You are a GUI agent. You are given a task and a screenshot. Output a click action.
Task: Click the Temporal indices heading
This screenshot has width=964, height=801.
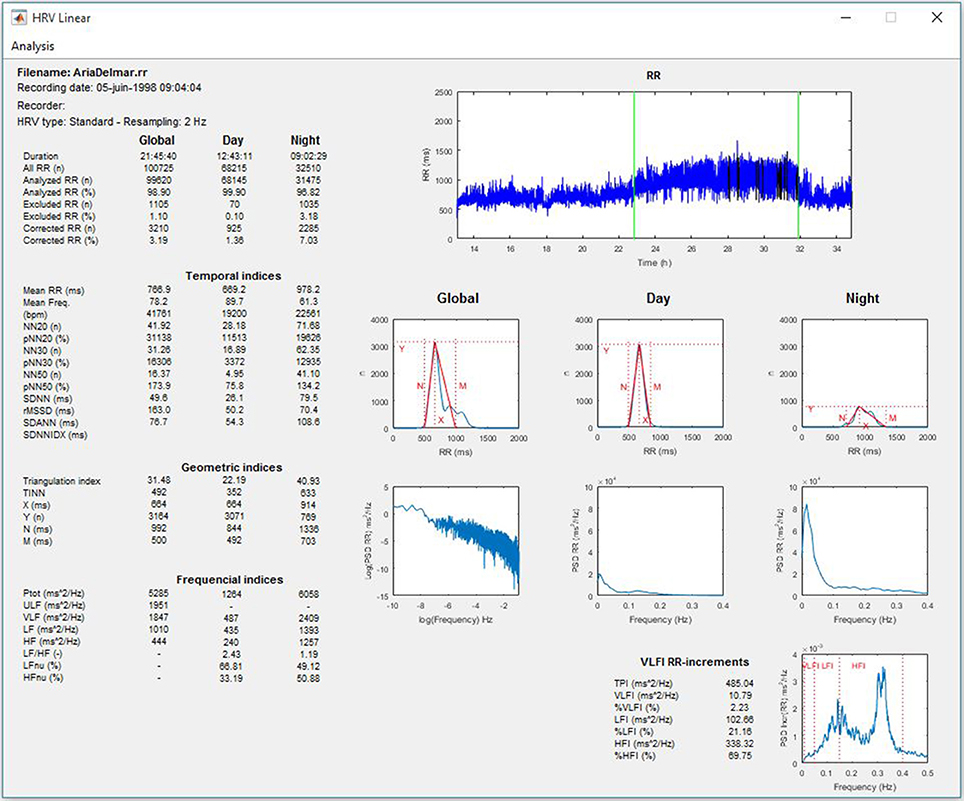point(233,276)
